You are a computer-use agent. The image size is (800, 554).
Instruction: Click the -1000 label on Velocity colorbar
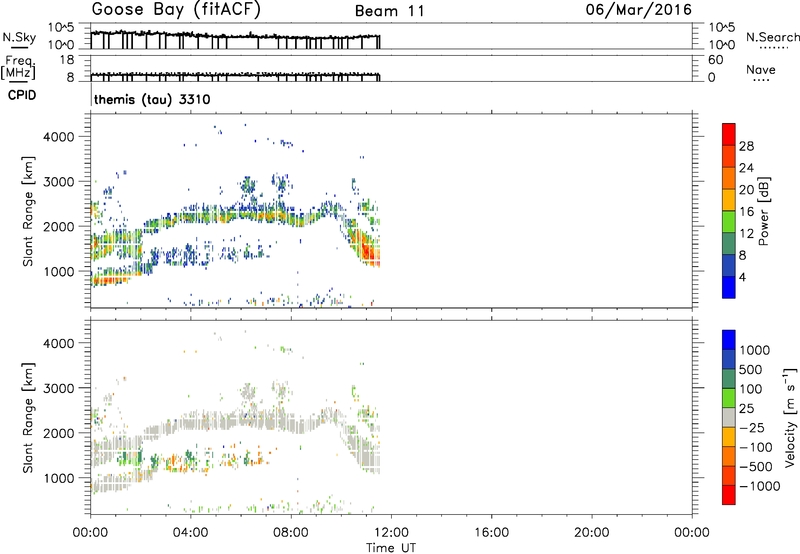tap(759, 486)
